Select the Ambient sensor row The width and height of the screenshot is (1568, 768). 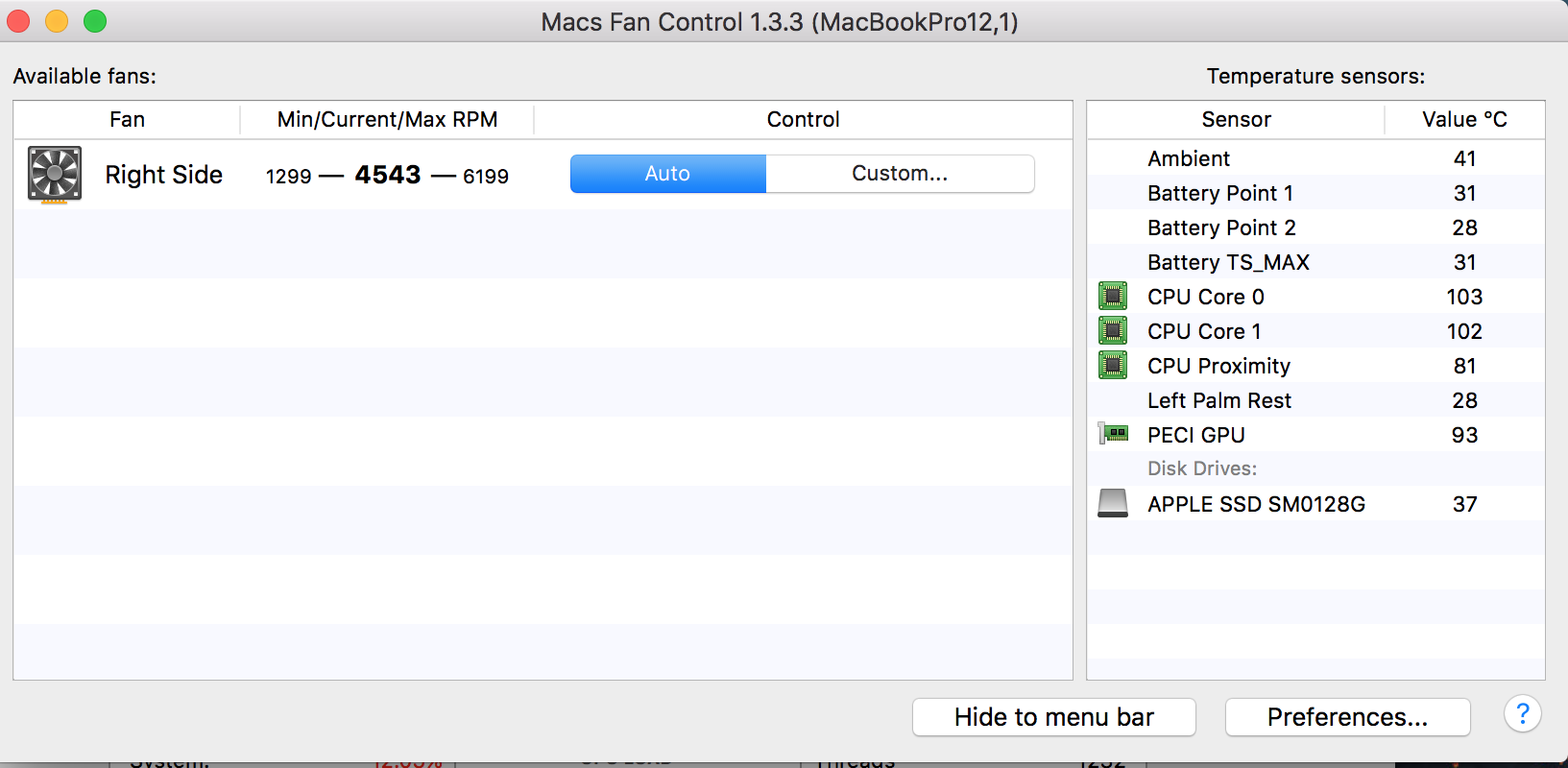[1316, 158]
